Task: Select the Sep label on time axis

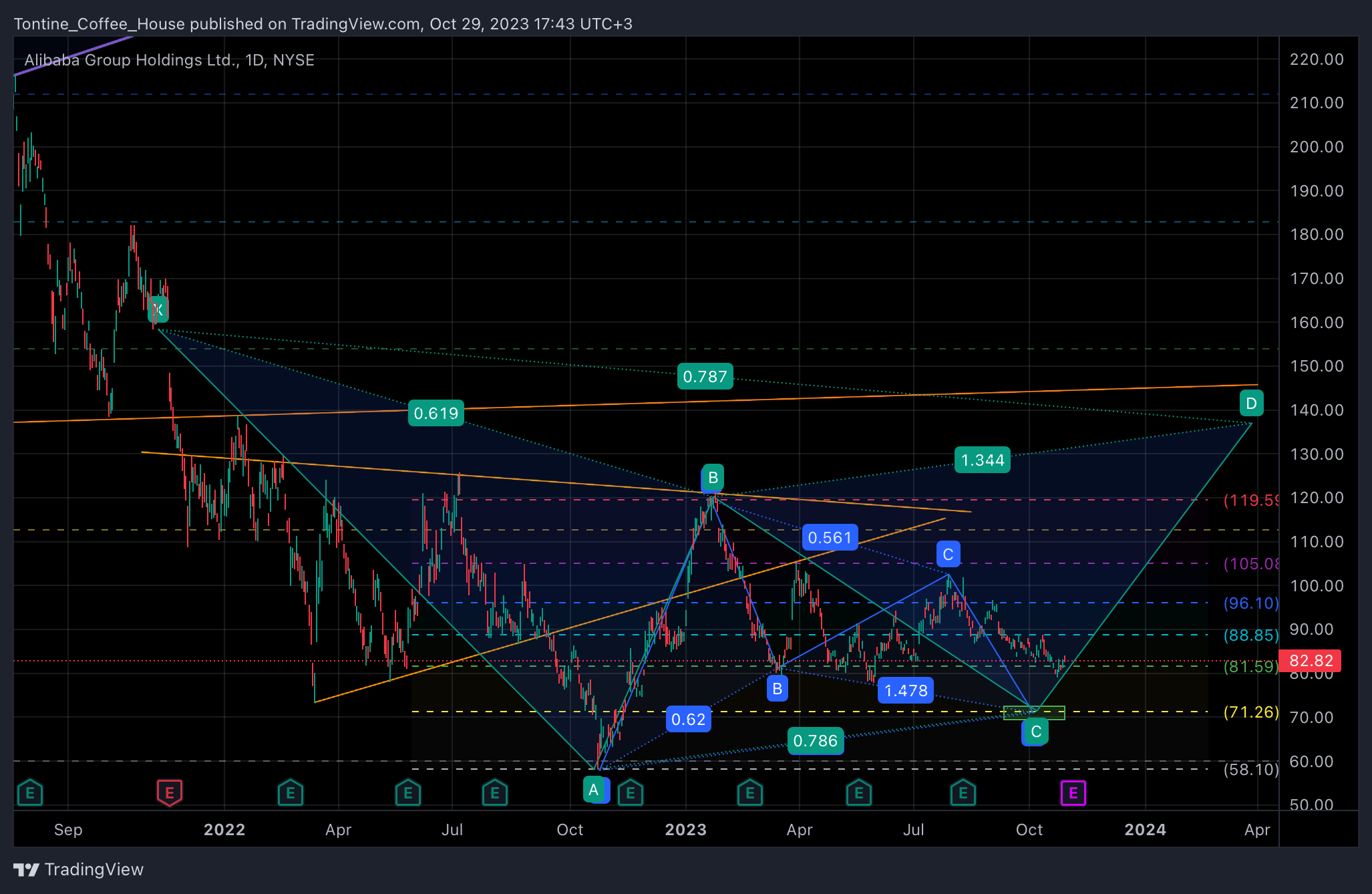Action: [x=68, y=830]
